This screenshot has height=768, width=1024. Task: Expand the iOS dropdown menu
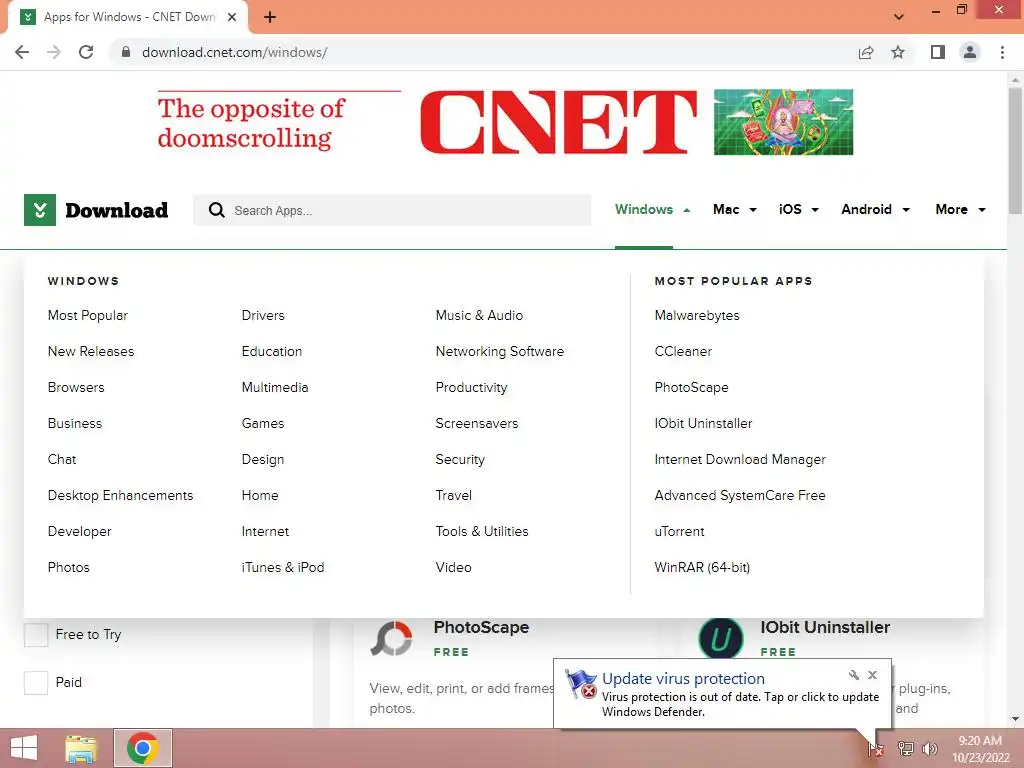799,210
